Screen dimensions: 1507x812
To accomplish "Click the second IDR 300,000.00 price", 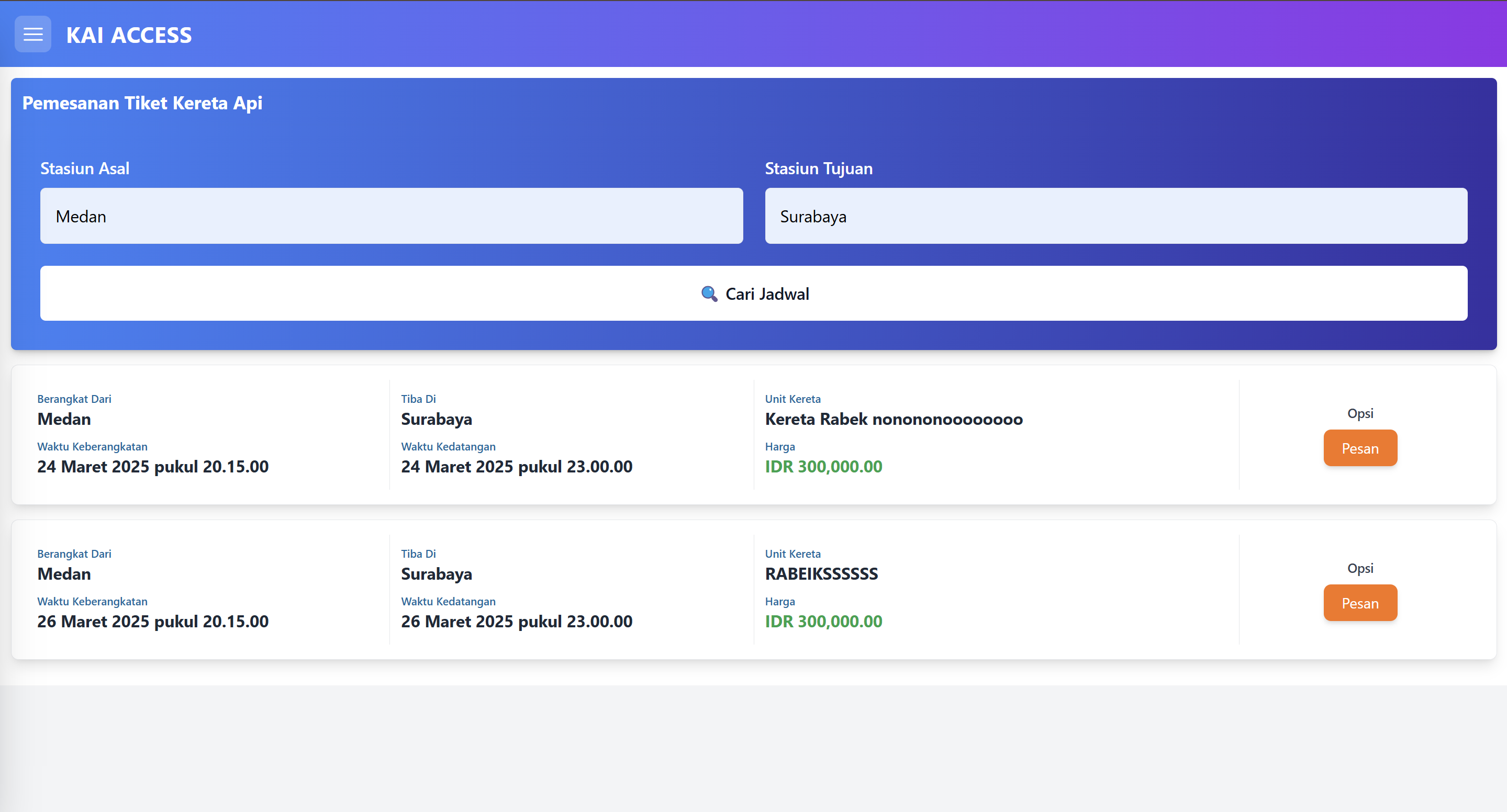I will [823, 622].
